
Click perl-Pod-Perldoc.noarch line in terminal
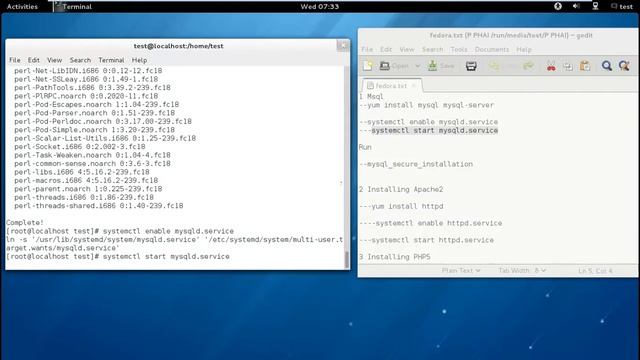click(103, 122)
